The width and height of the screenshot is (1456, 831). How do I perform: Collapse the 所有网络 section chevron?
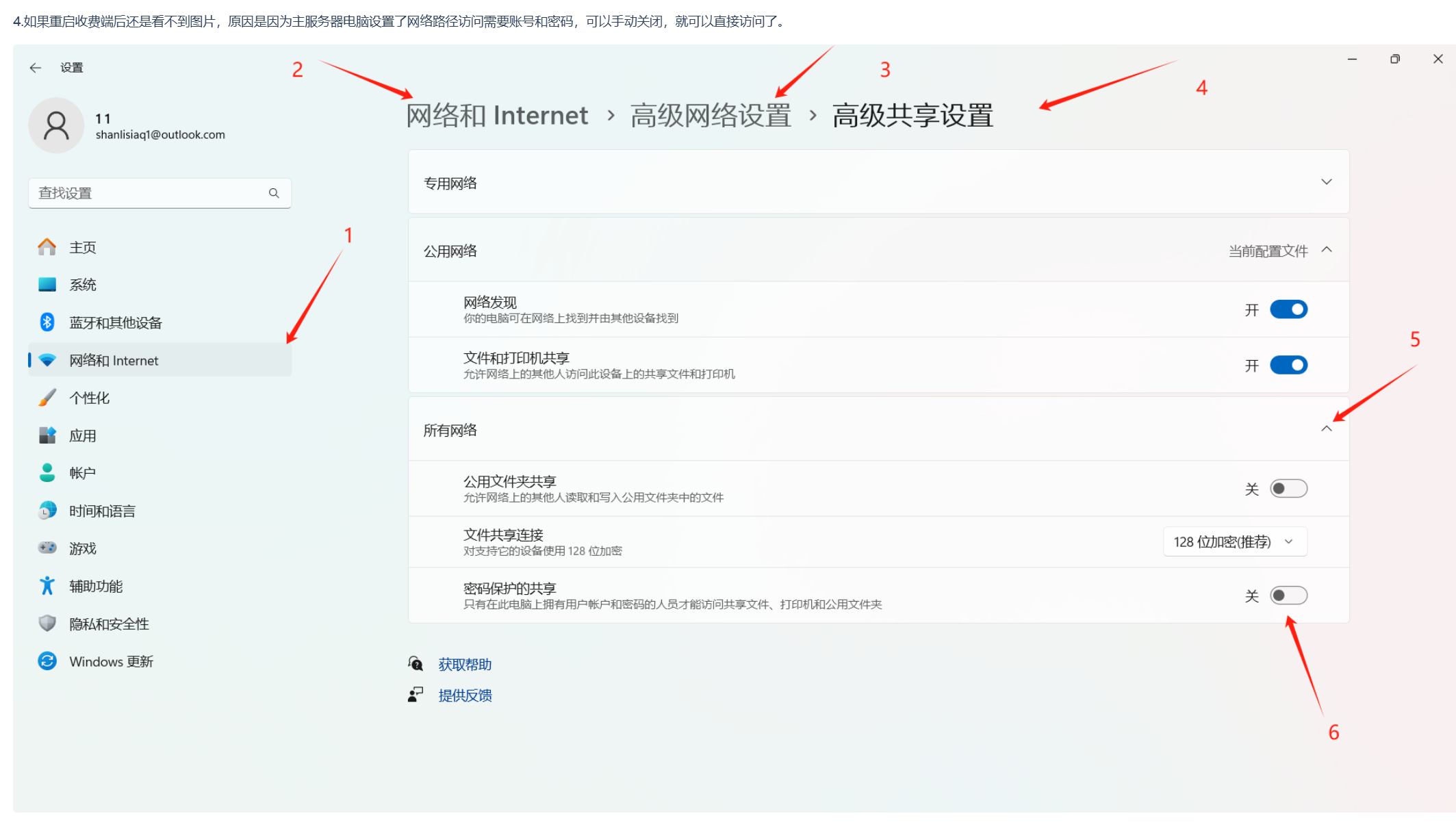point(1327,429)
